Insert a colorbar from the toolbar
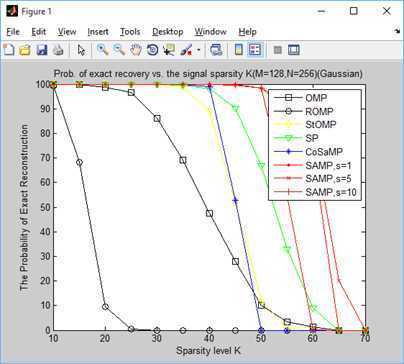 [x=239, y=50]
